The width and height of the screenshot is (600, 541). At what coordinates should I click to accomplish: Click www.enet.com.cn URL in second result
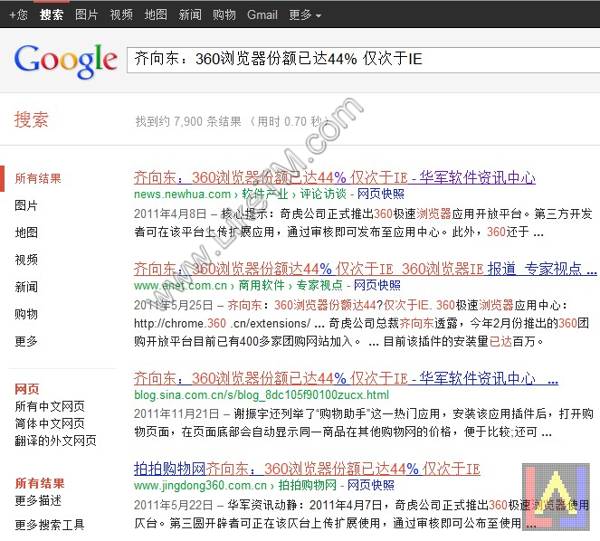point(181,285)
